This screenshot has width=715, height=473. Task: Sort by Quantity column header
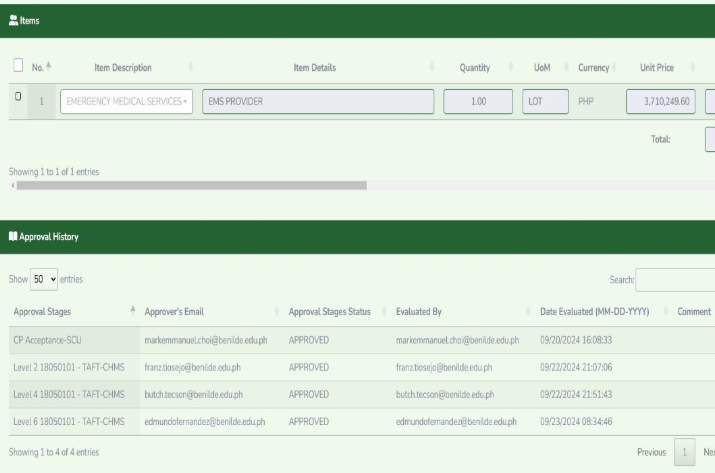click(x=473, y=68)
